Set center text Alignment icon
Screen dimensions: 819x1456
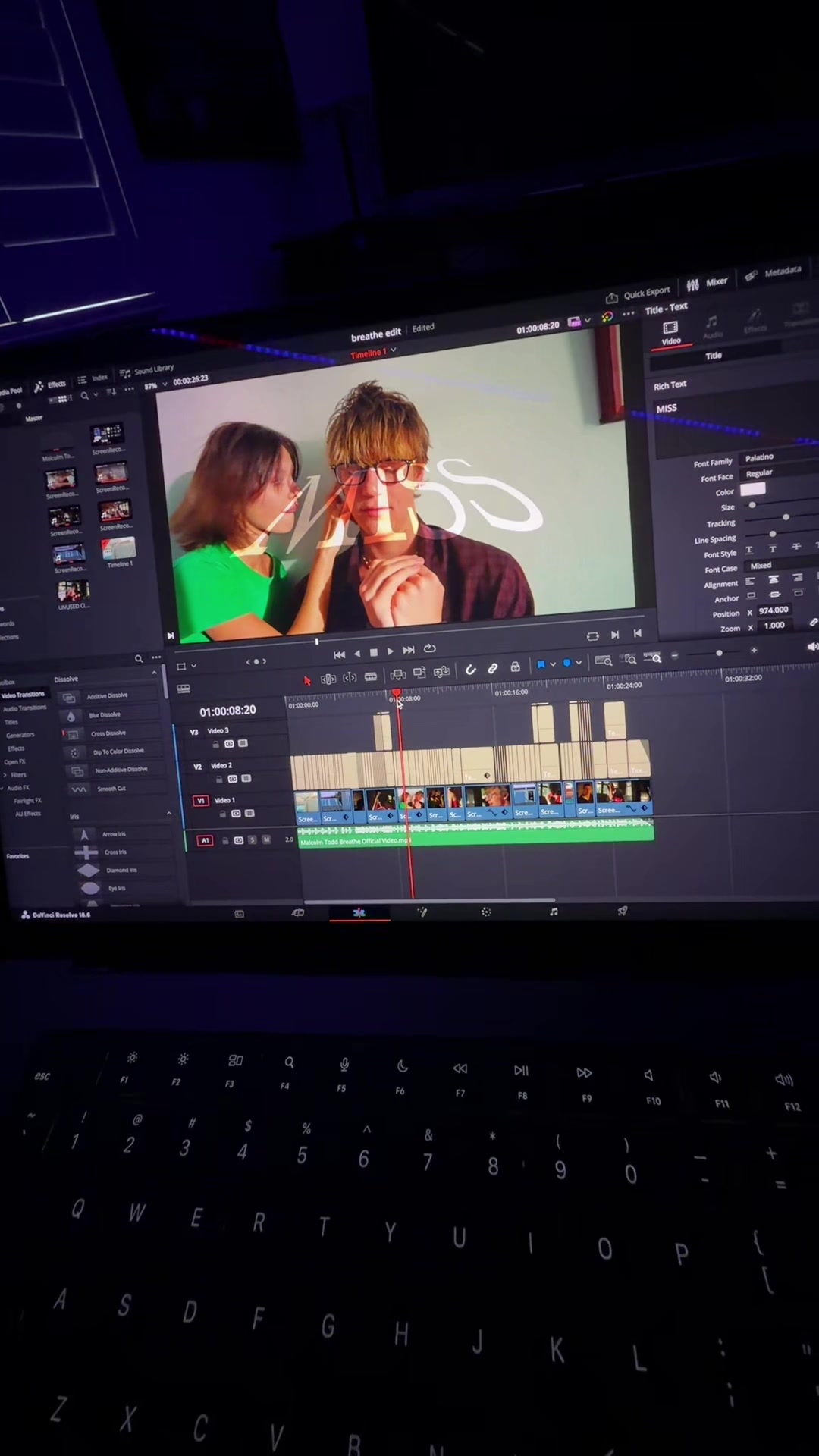point(773,579)
